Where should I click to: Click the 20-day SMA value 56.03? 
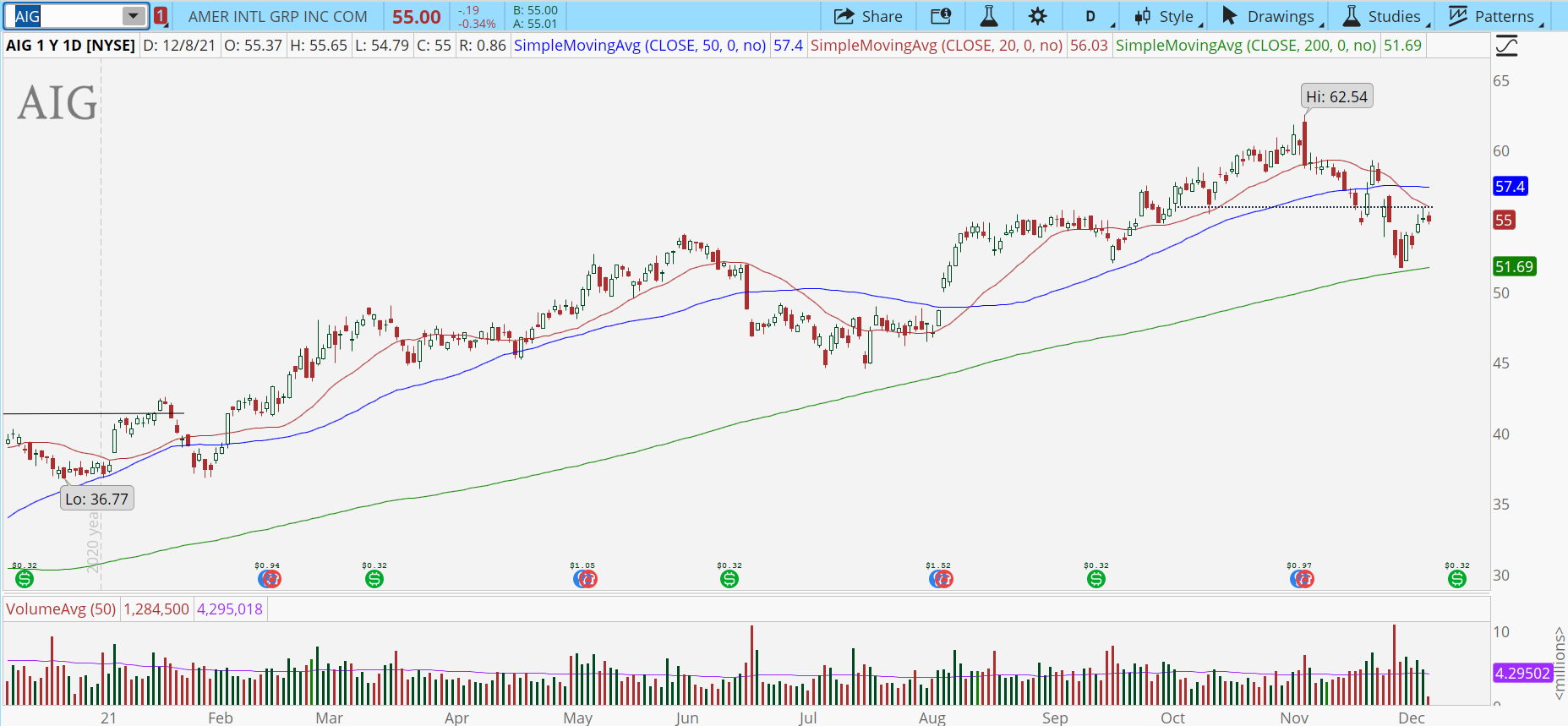pos(1089,46)
